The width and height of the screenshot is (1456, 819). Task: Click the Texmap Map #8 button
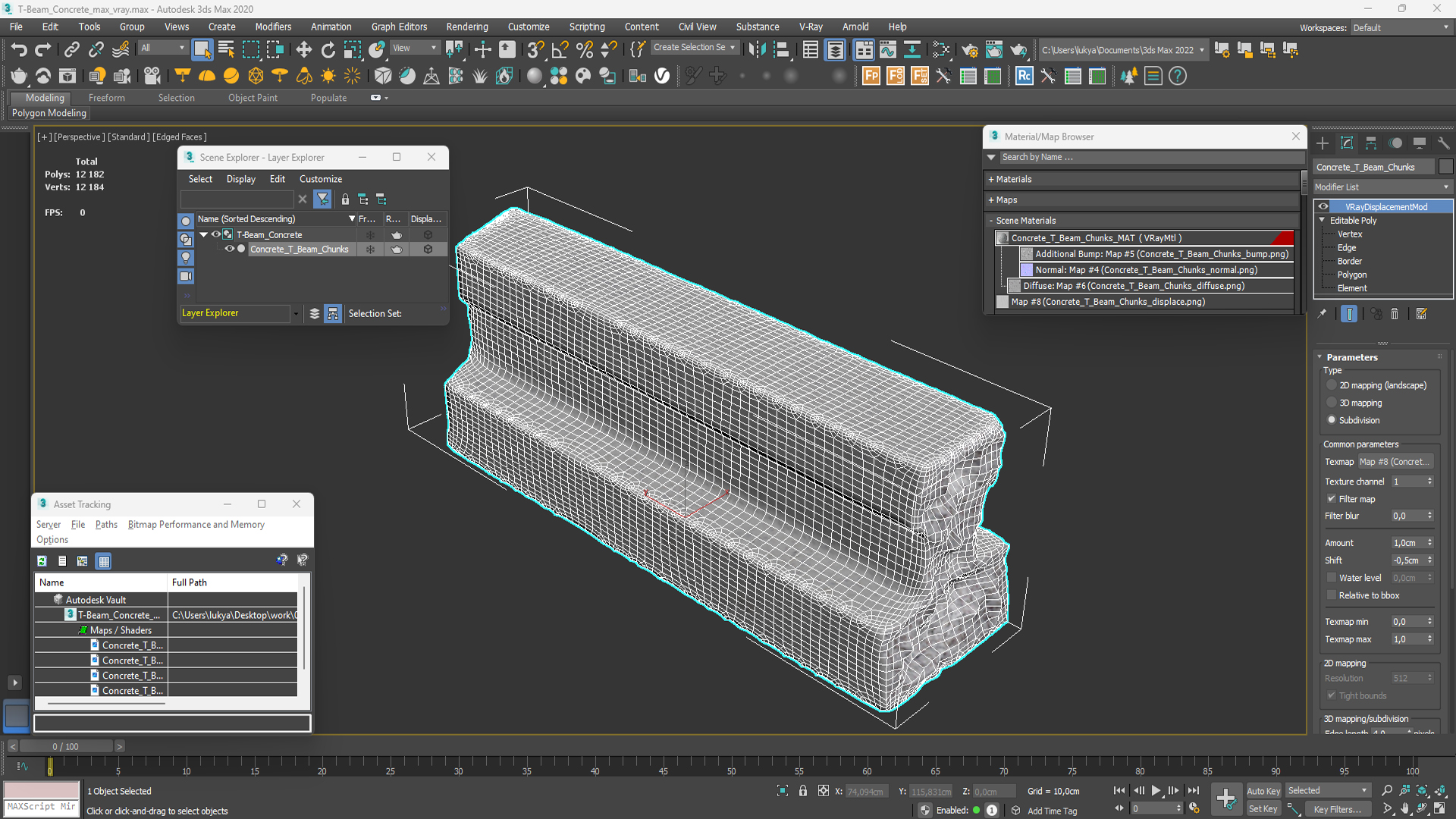[x=1395, y=462]
